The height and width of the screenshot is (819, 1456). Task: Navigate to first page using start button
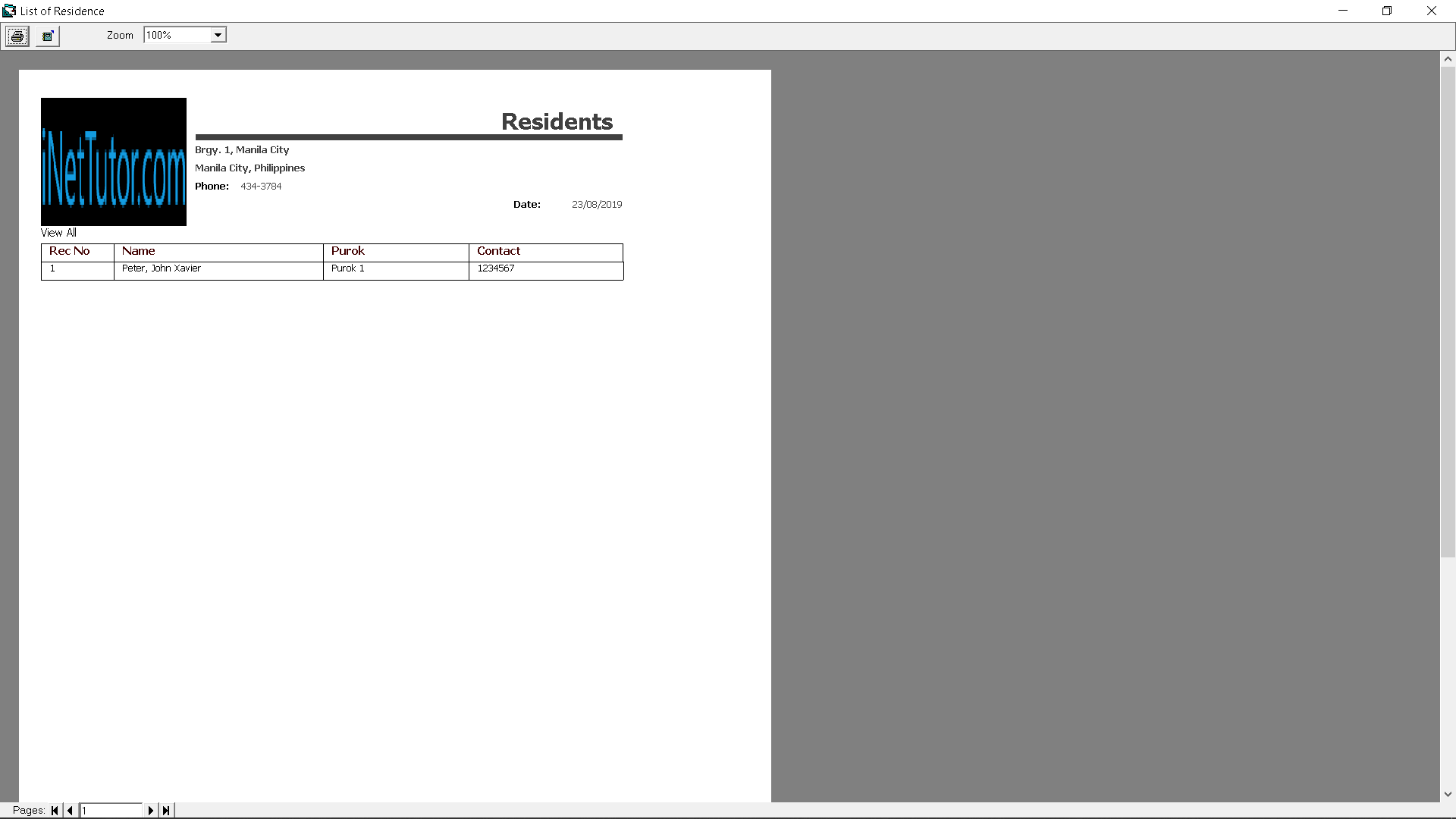(x=55, y=810)
